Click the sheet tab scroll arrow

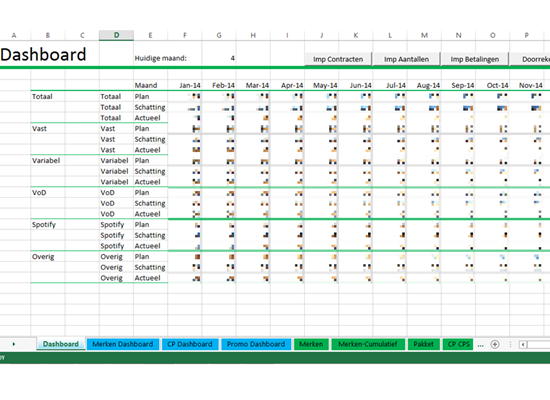(x=14, y=344)
